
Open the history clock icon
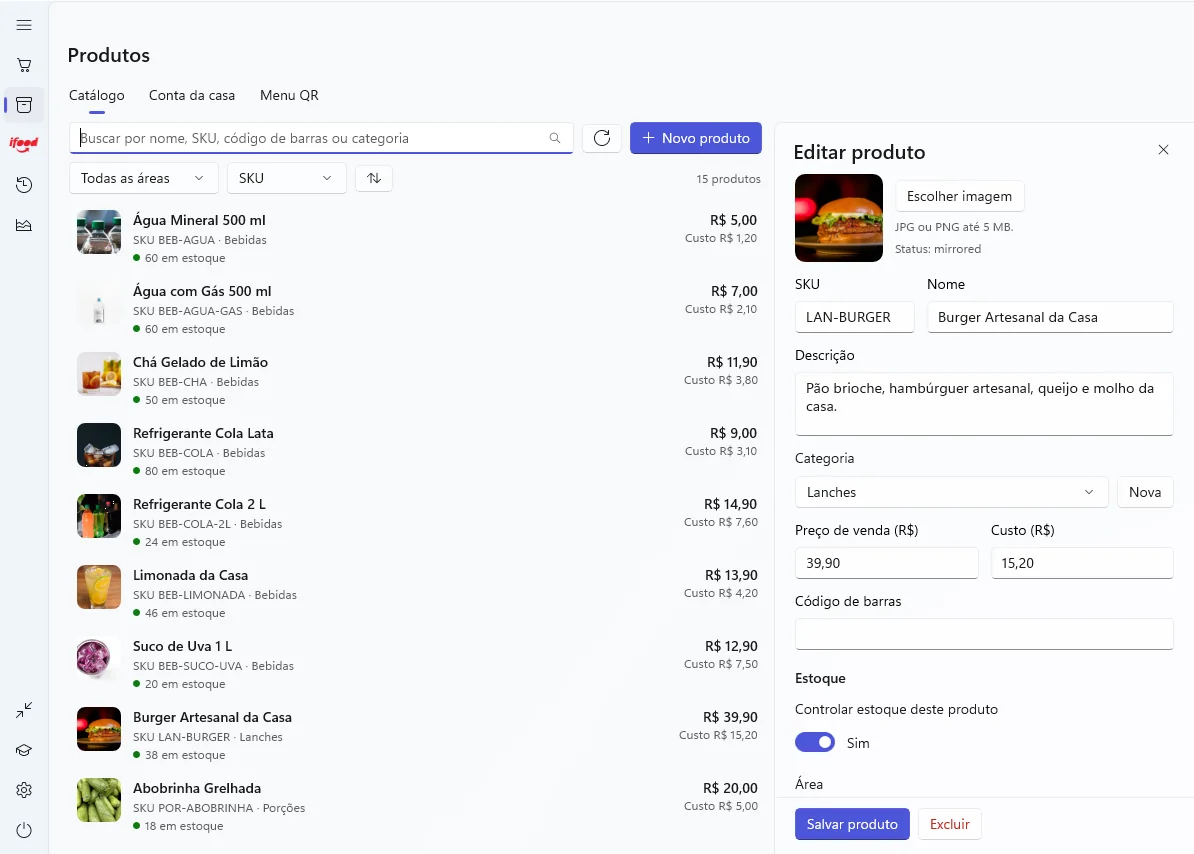(24, 184)
